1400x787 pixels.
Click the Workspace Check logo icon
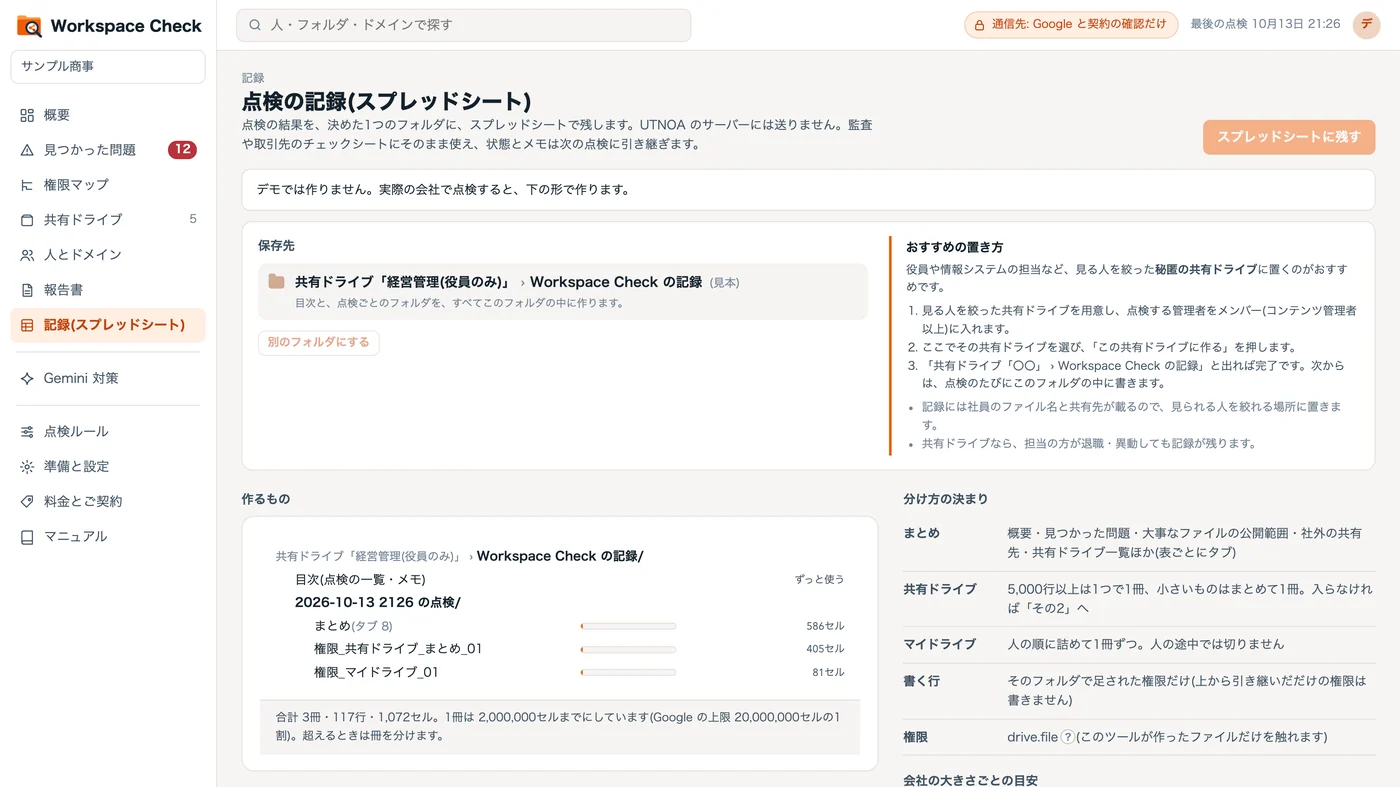click(x=29, y=26)
